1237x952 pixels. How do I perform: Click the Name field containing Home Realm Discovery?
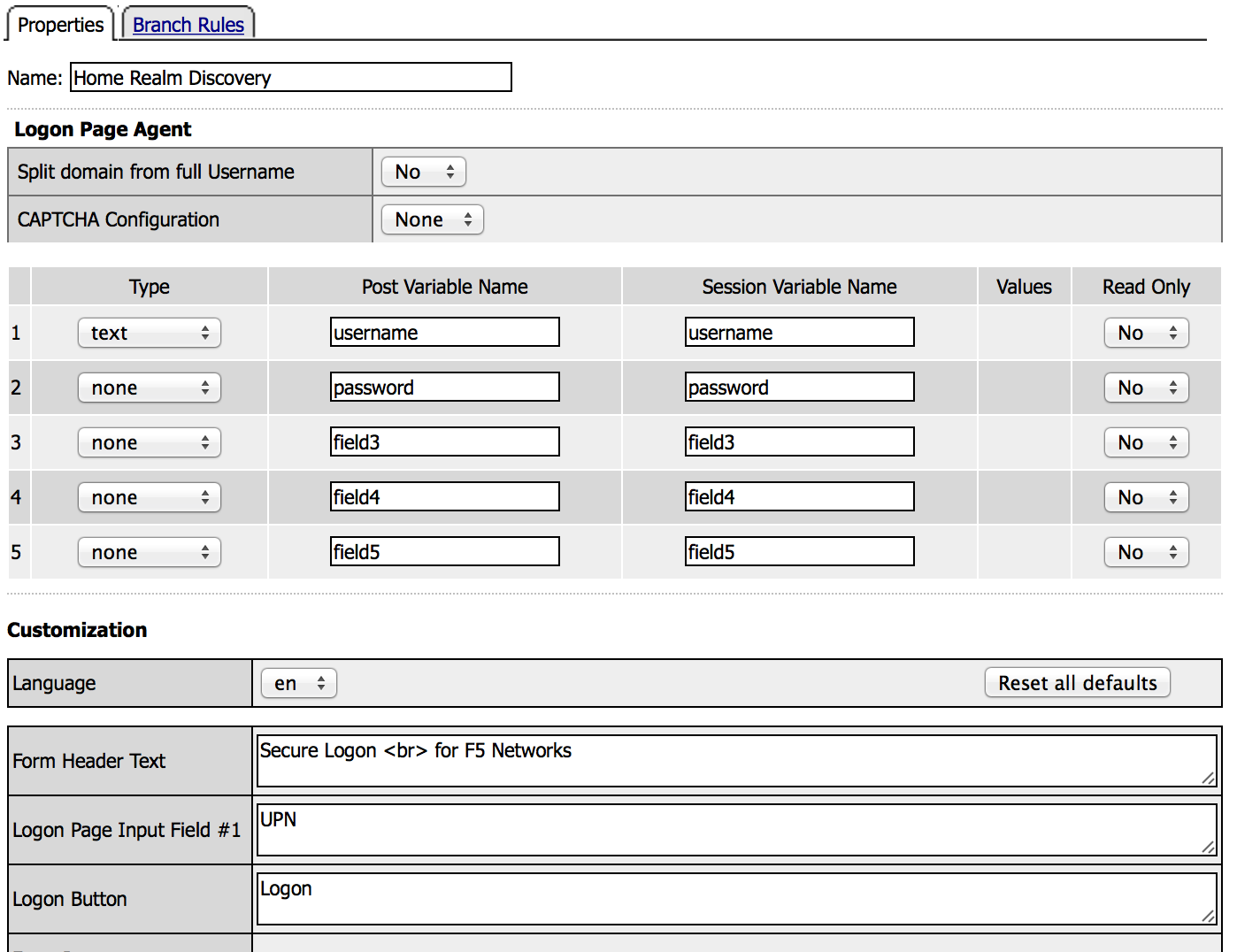tap(290, 78)
